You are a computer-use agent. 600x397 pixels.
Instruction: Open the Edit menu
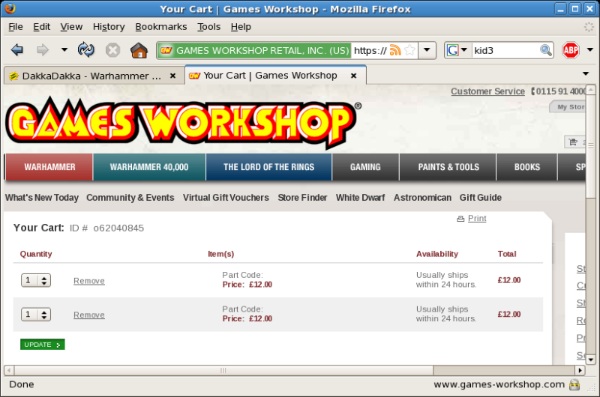point(41,27)
